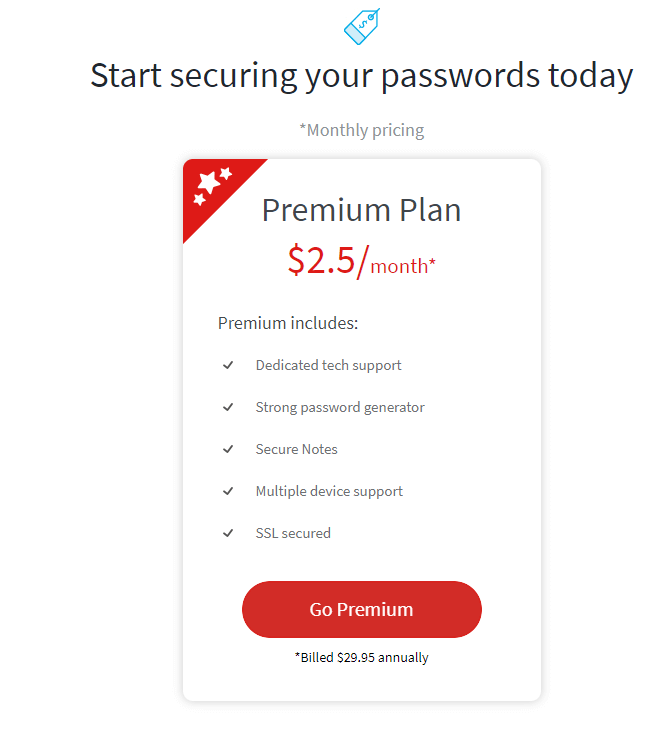Click checkmark beside SSL secured
The width and height of the screenshot is (665, 747).
tap(228, 533)
